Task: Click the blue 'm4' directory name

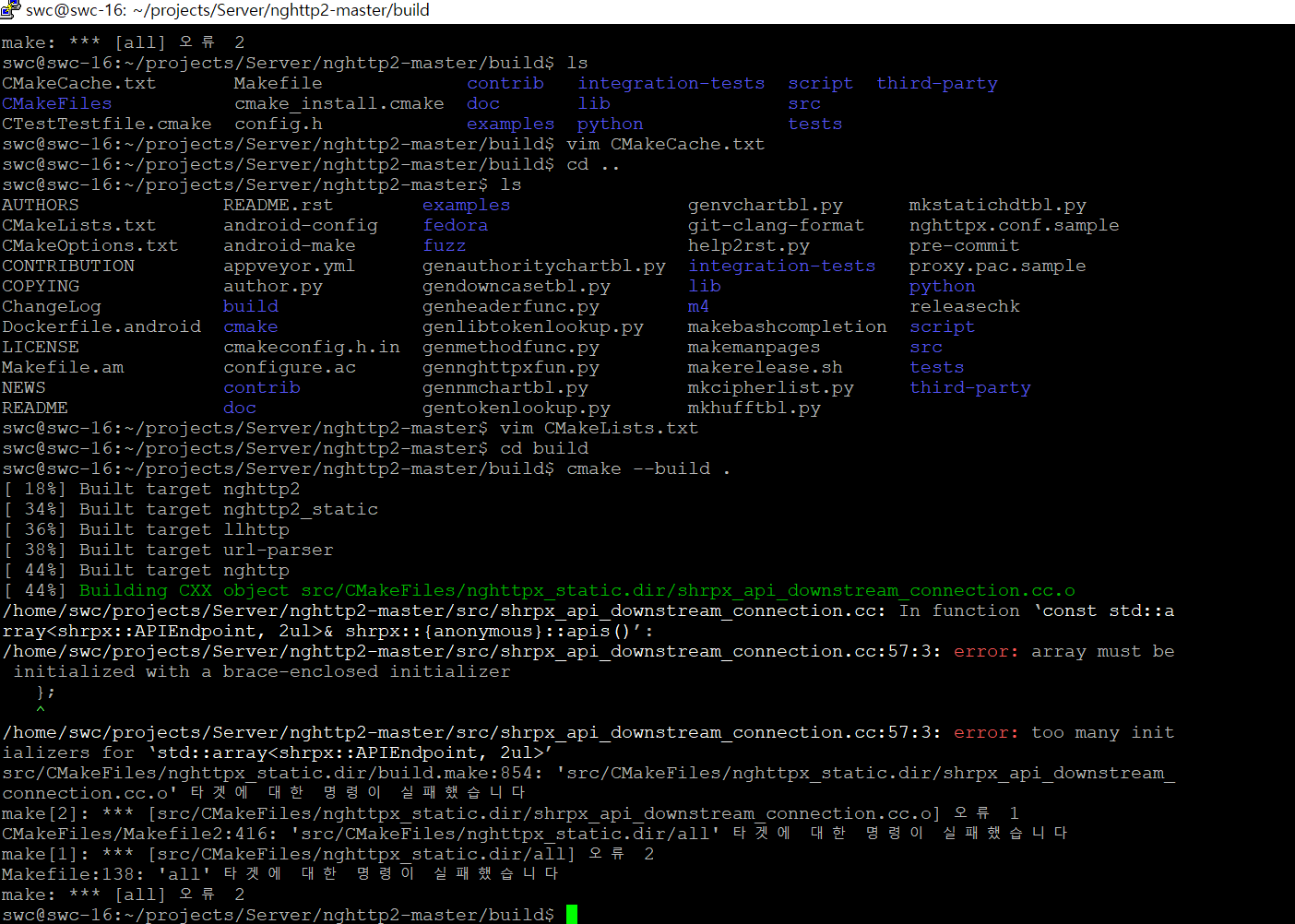Action: [x=699, y=306]
